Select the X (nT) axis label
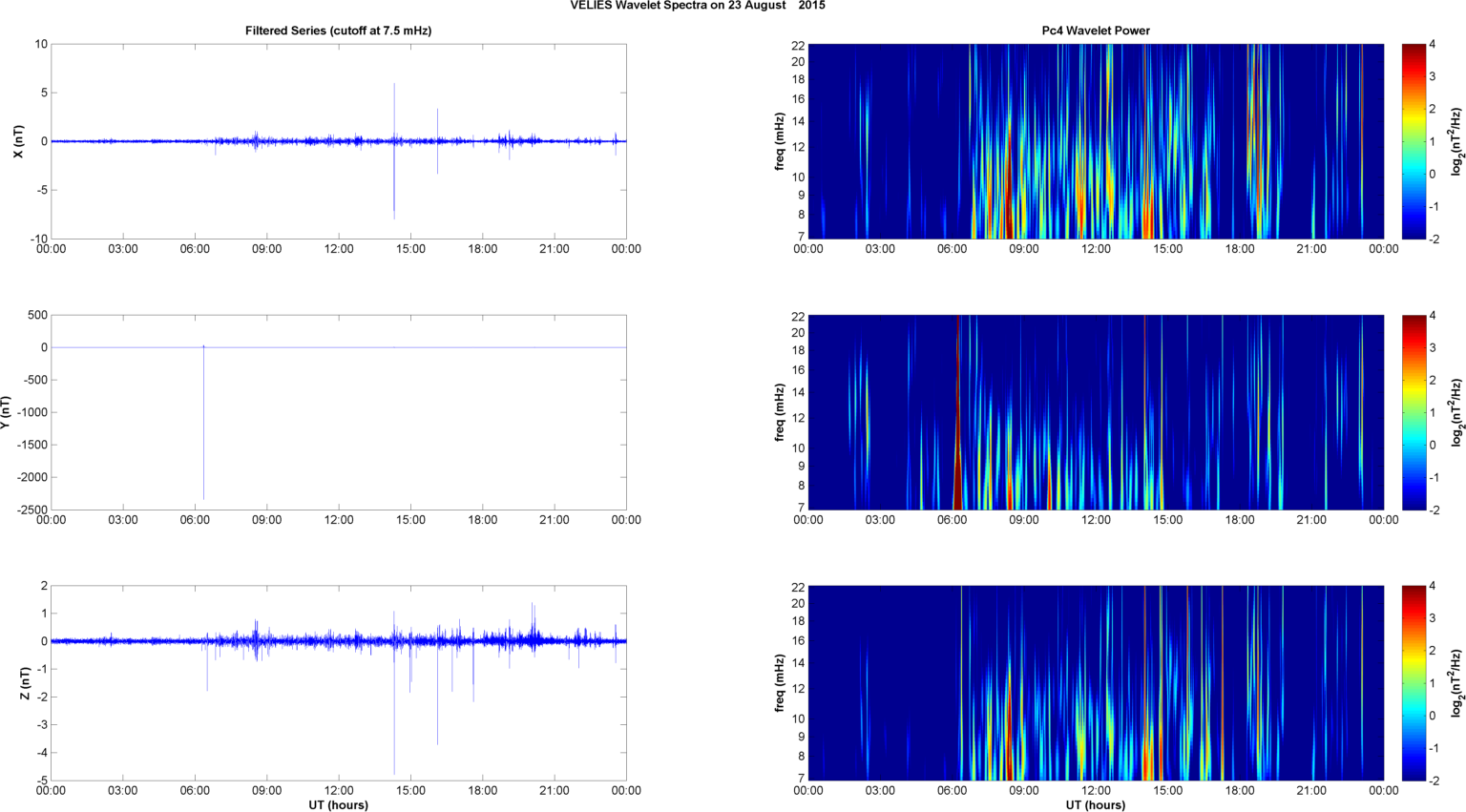The width and height of the screenshot is (1466, 812). tap(17, 141)
